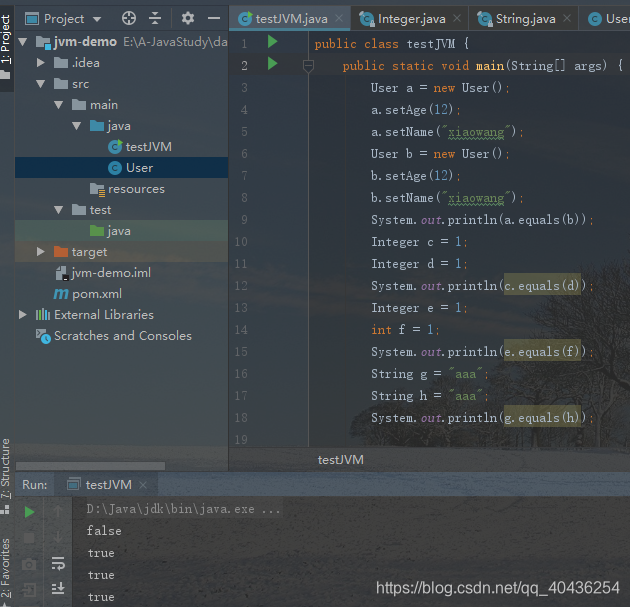Close the testJVM run tab

point(143,485)
